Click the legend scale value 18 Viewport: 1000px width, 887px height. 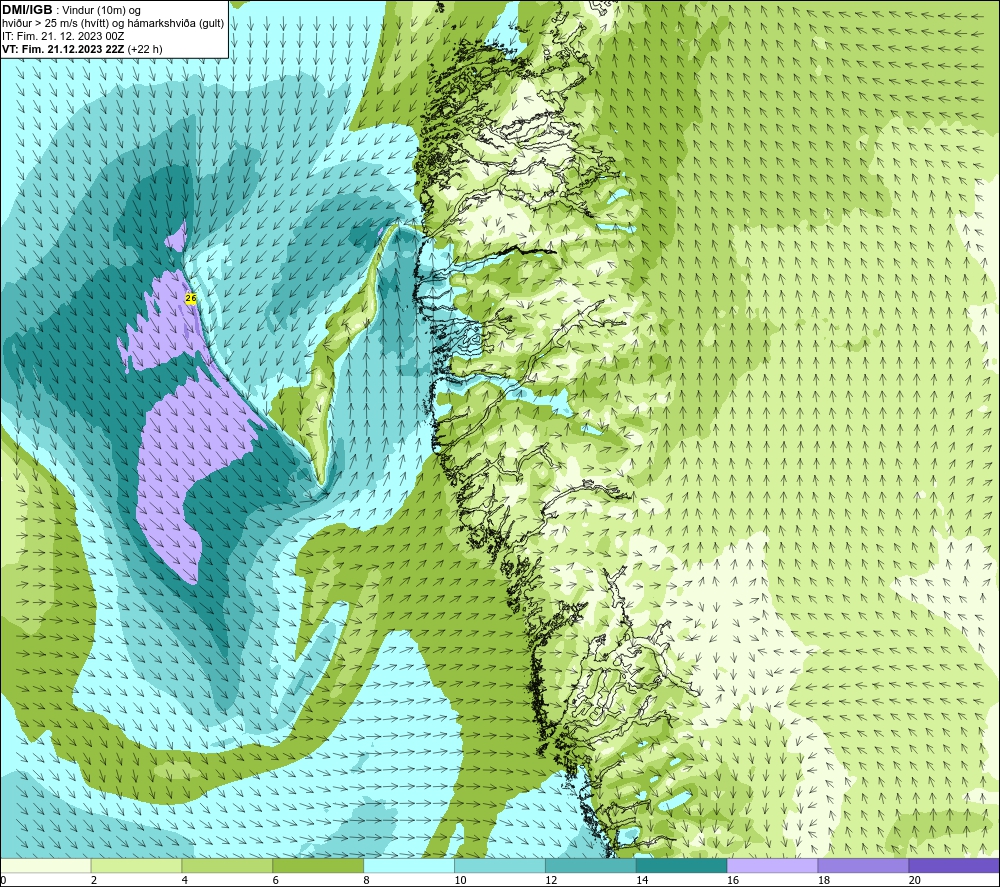click(x=824, y=881)
